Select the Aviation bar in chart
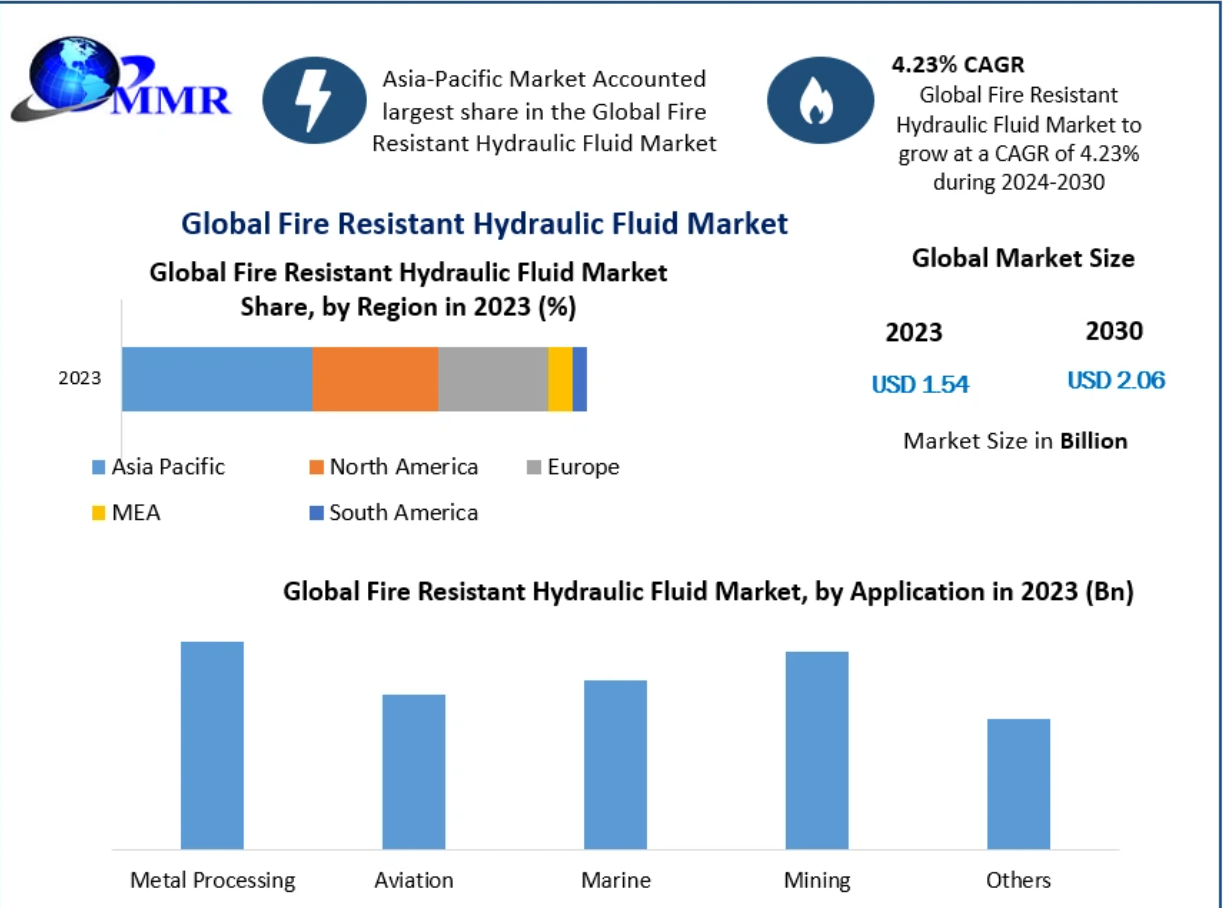Viewport: 1224px width, 908px height. point(414,771)
